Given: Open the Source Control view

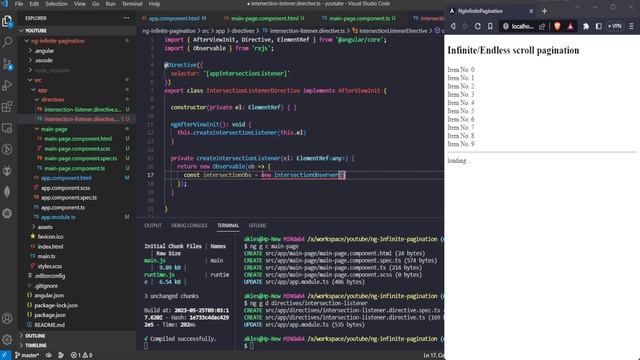Looking at the screenshot, I should [x=7, y=64].
